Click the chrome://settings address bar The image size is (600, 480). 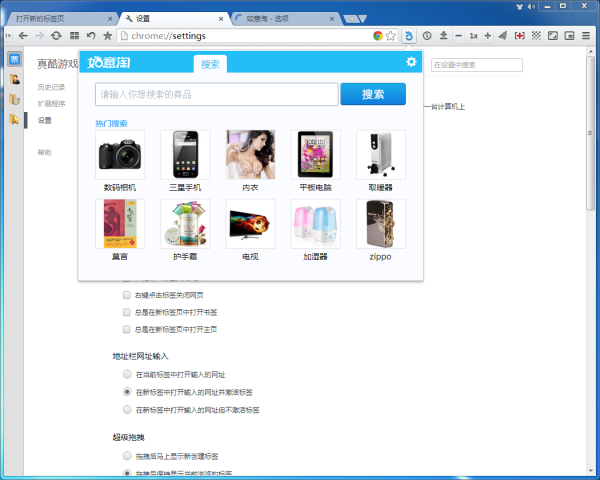tap(245, 36)
